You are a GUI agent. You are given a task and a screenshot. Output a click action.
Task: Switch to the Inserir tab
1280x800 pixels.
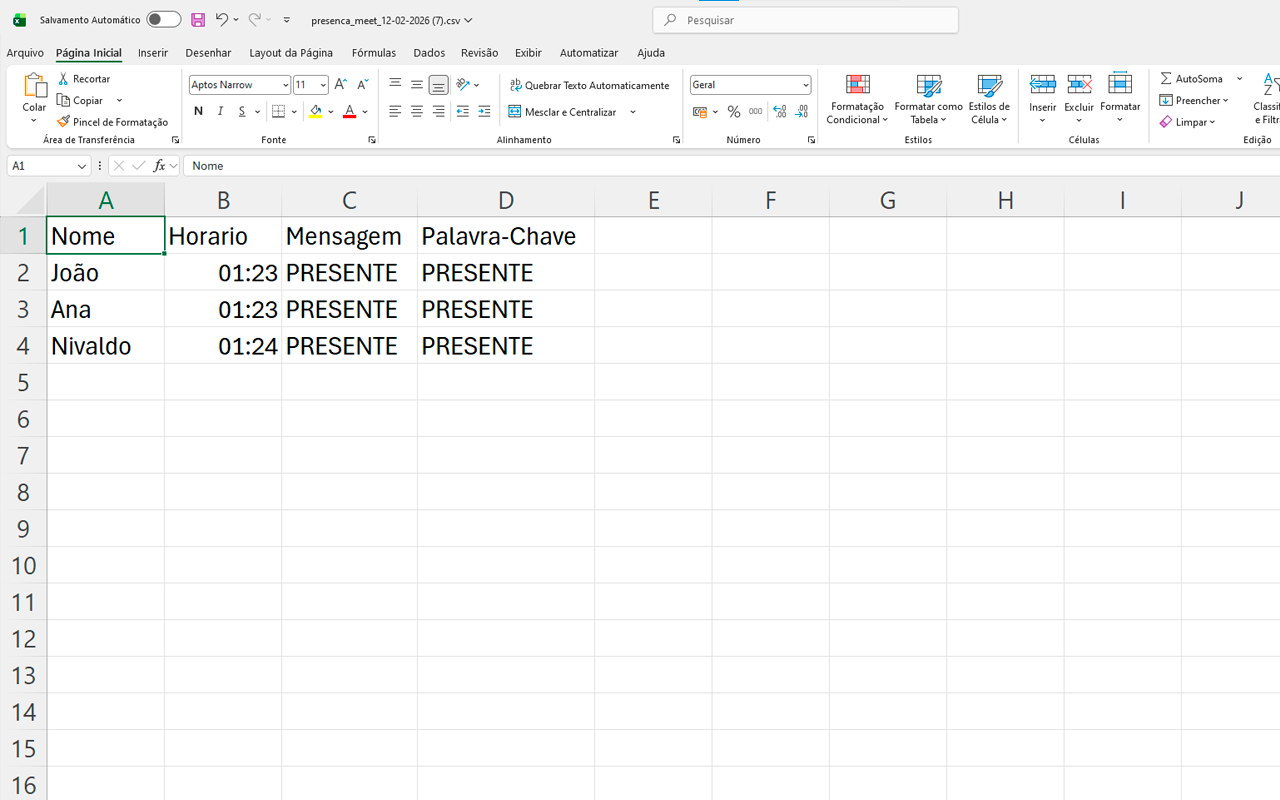[153, 53]
